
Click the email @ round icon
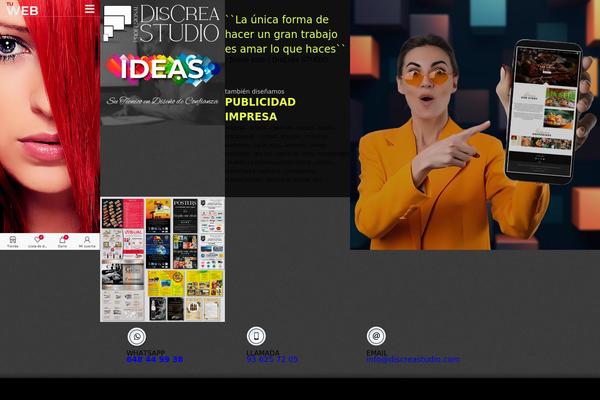376,336
